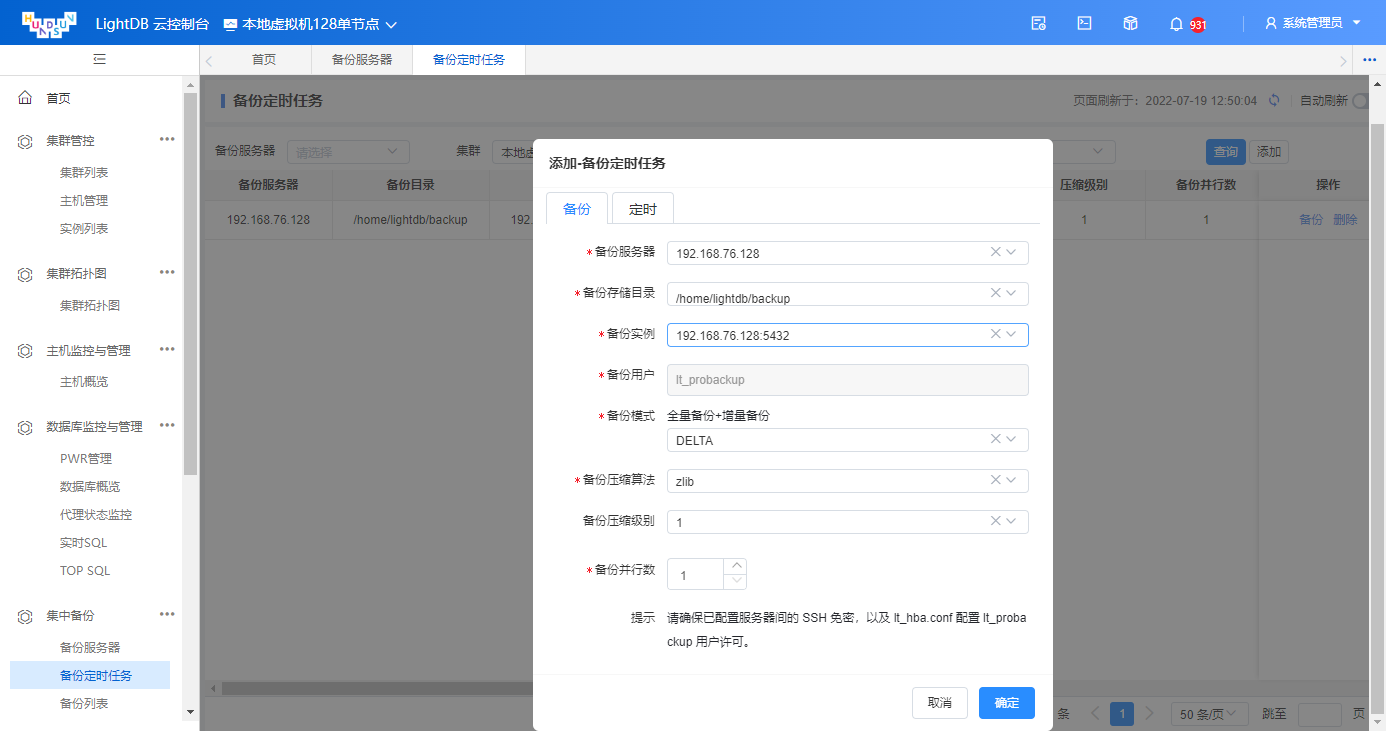The image size is (1386, 731).
Task: Open the 系统管理员 user menu
Action: 1313,23
